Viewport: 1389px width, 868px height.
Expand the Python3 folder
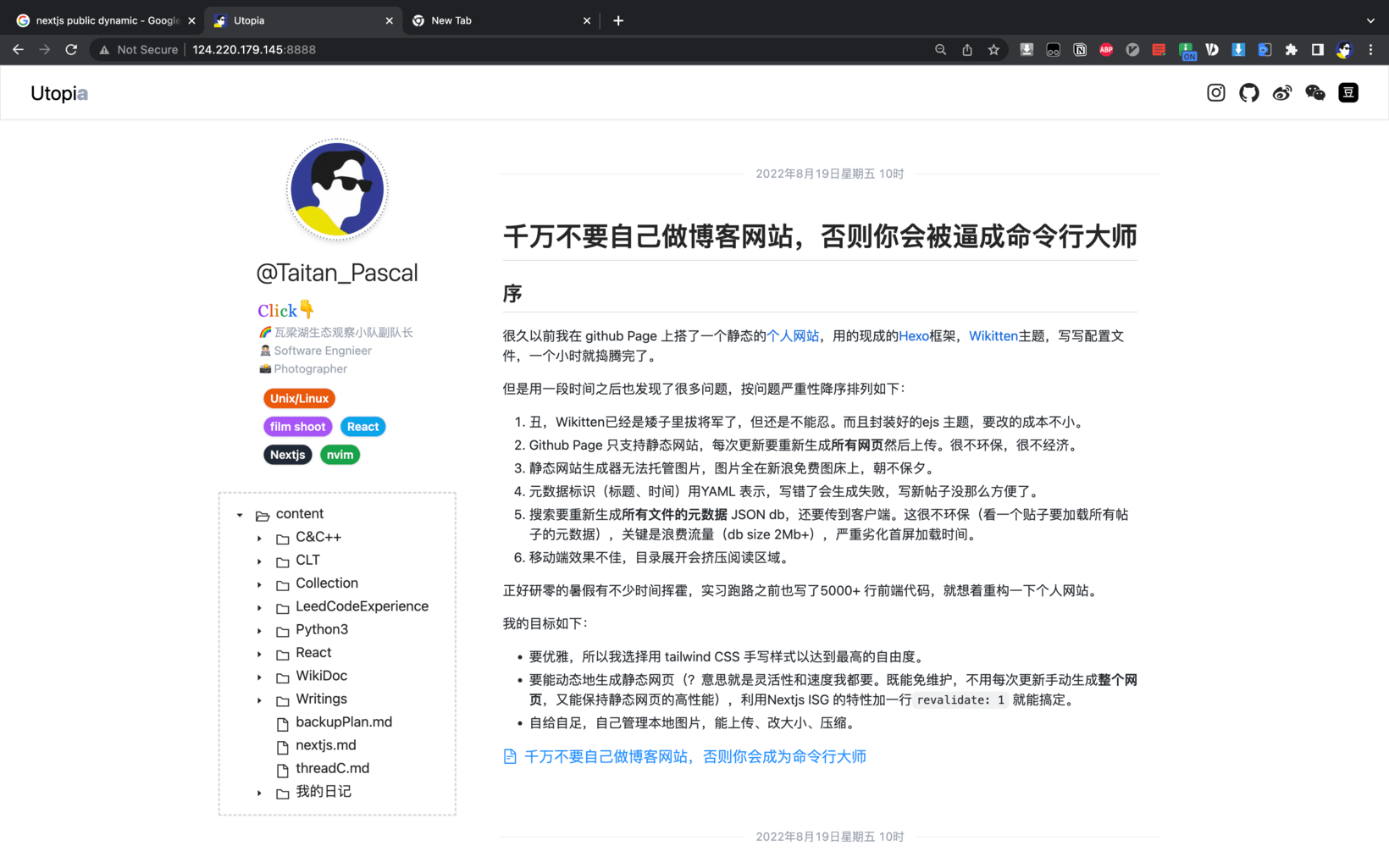tap(259, 630)
